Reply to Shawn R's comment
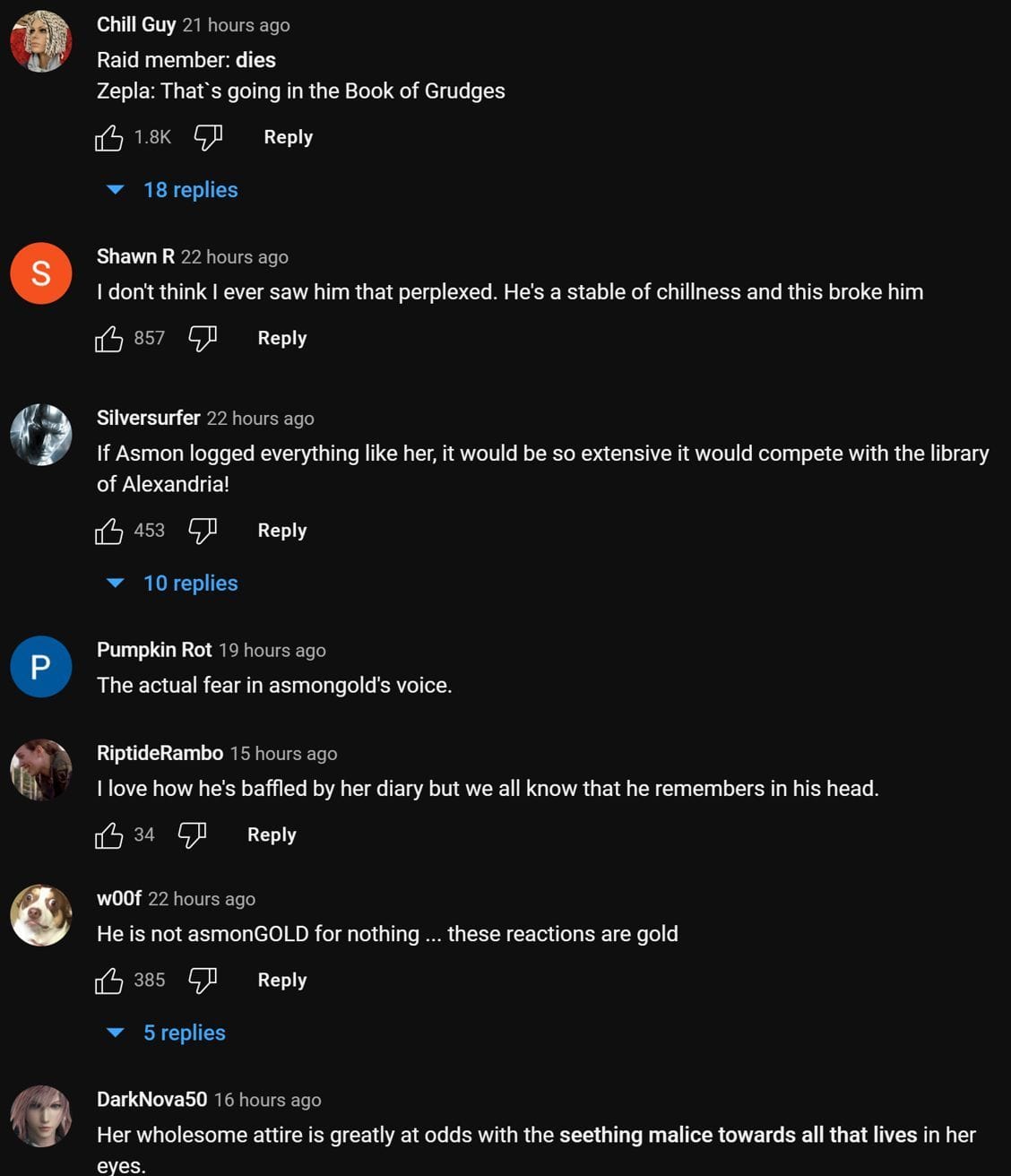 pos(281,338)
